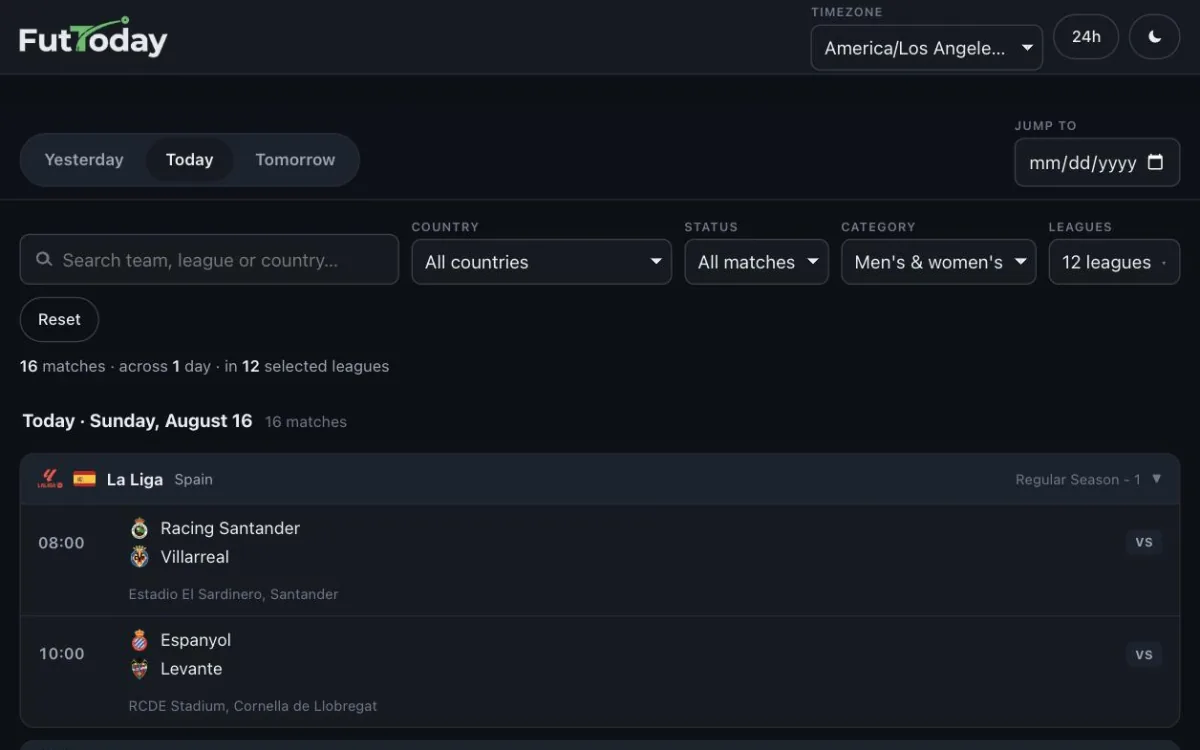Open the 12 leagues dropdown
This screenshot has width=1200, height=750.
[x=1114, y=262]
